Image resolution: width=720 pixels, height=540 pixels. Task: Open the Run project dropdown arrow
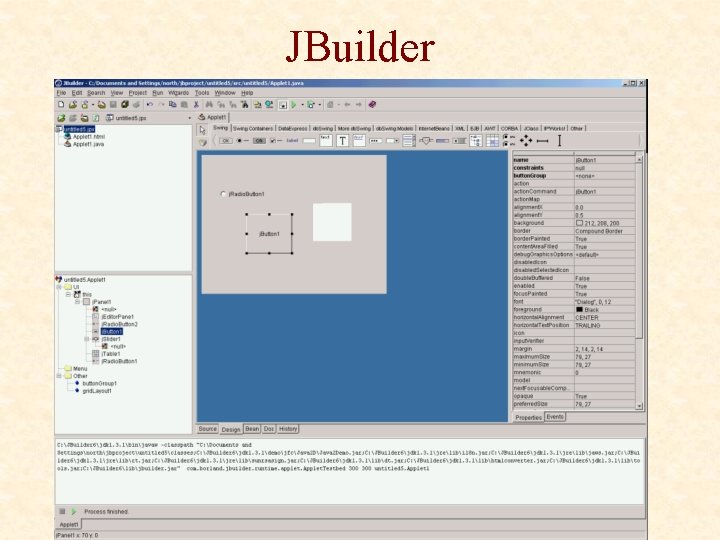pos(302,105)
